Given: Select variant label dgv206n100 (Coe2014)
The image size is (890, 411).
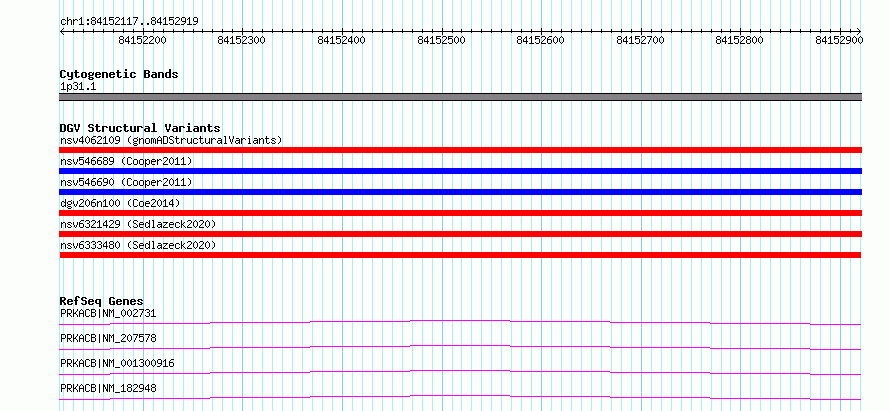Looking at the screenshot, I should click(119, 203).
